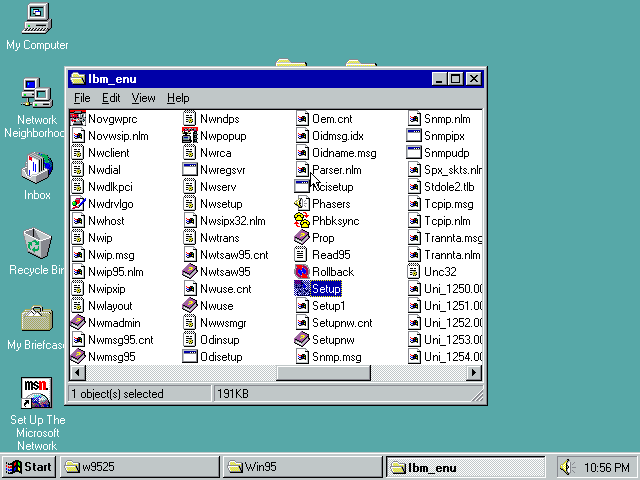Screen dimensions: 640x480
Task: Select the Nwlayout file name
Action: (x=110, y=306)
